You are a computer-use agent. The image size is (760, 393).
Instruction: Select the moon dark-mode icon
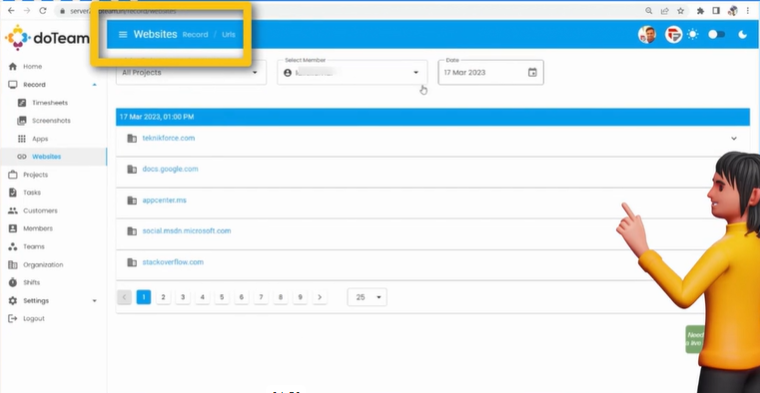[742, 34]
